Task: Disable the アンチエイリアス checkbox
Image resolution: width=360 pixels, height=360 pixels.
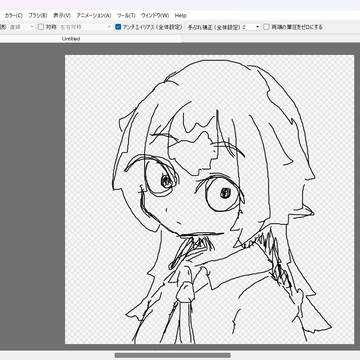Action: [x=118, y=27]
